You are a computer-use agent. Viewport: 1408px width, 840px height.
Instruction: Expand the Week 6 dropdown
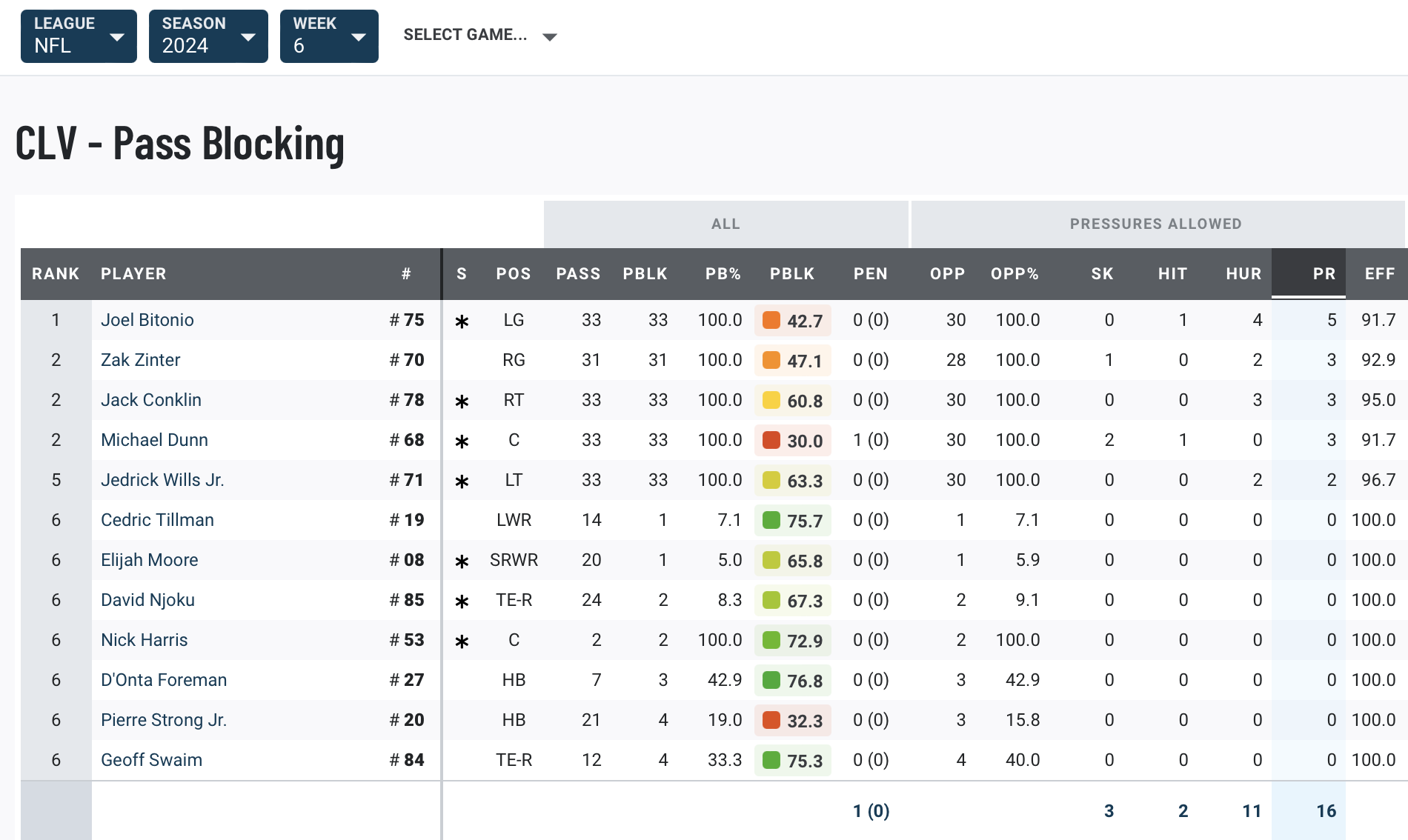[x=329, y=36]
